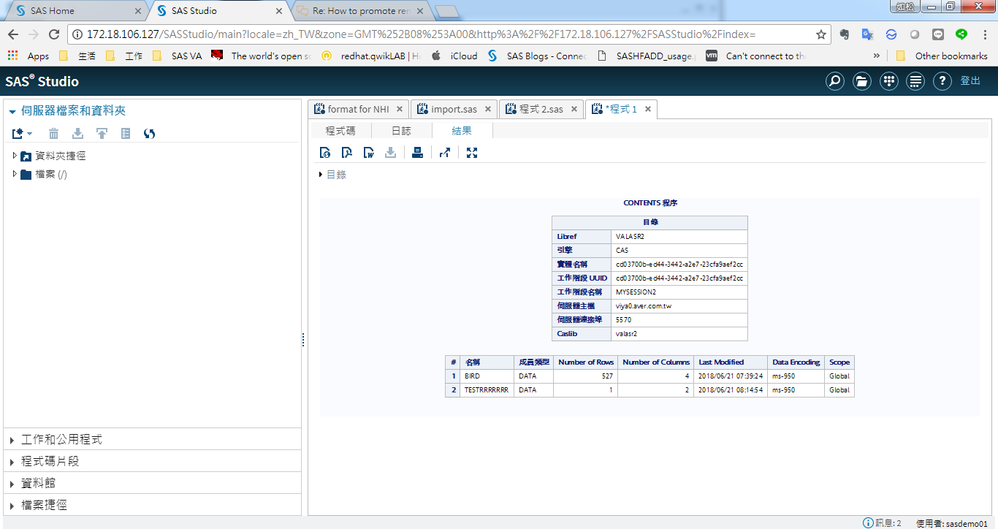Switch to the 日誌 log tab

(400, 131)
